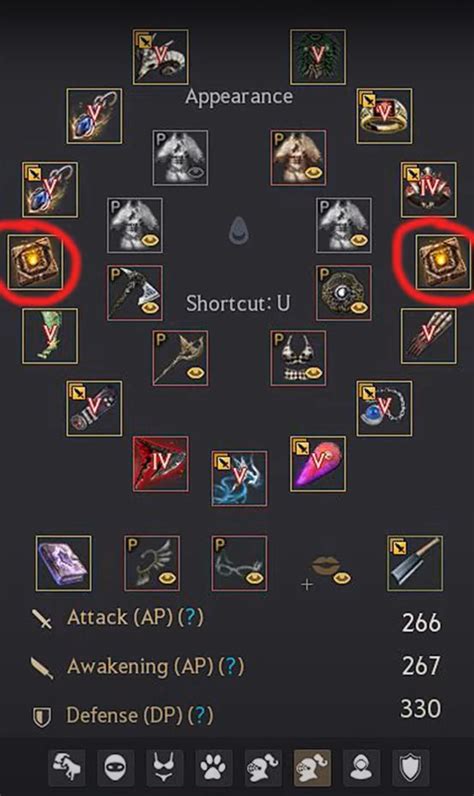Click the green armor chest slot

318,57
